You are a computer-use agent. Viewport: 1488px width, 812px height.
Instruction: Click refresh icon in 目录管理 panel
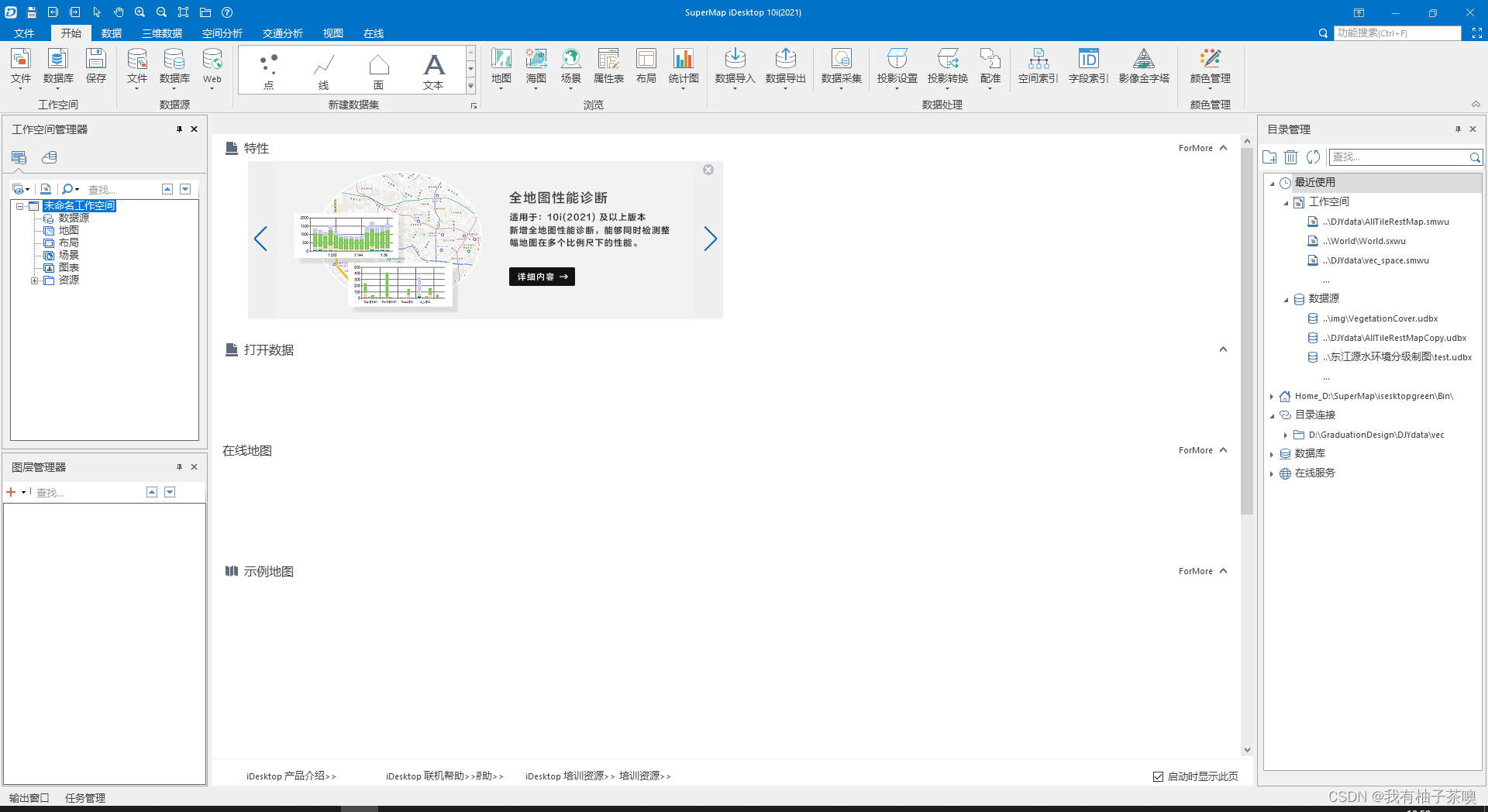(1313, 157)
